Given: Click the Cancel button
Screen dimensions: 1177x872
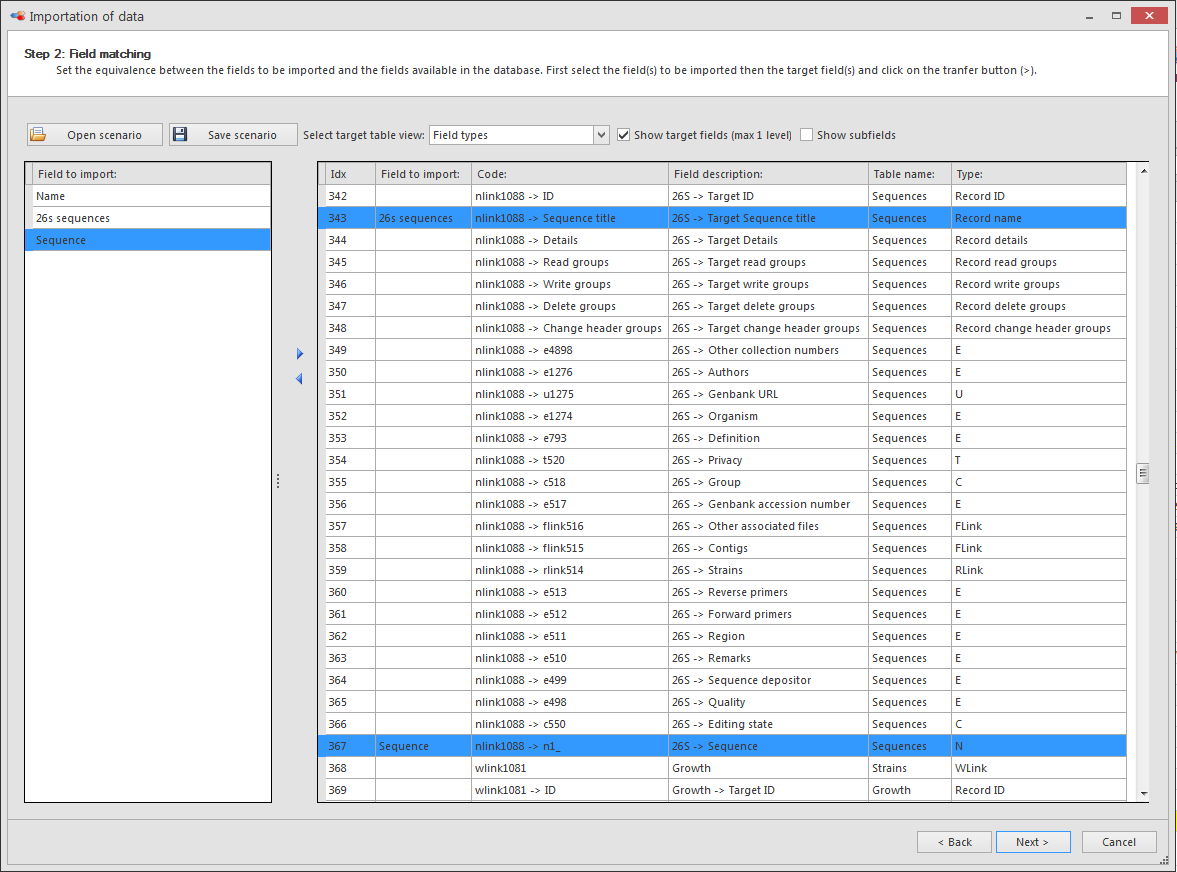Looking at the screenshot, I should click(1118, 842).
